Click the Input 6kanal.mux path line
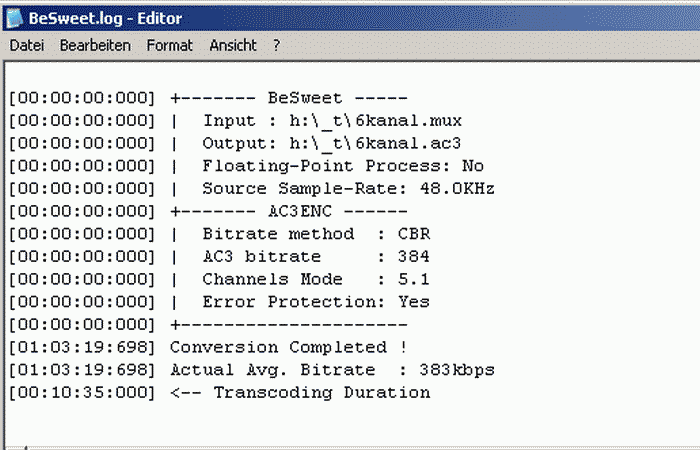The width and height of the screenshot is (700, 450). 332,121
